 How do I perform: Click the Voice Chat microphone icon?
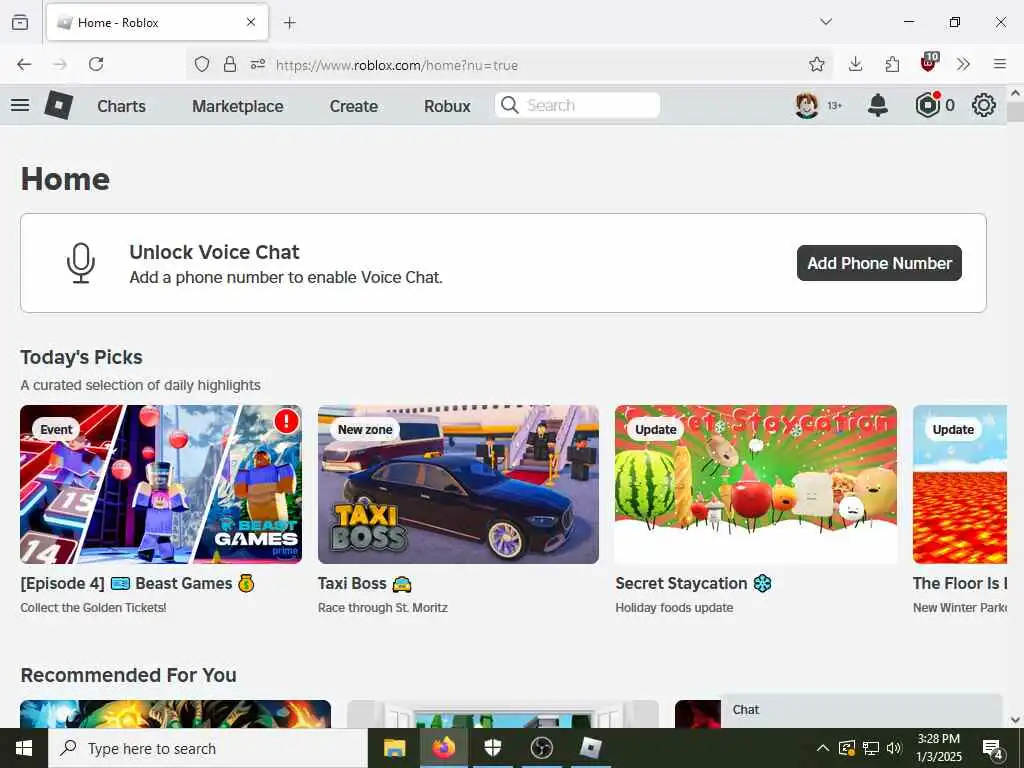click(81, 263)
